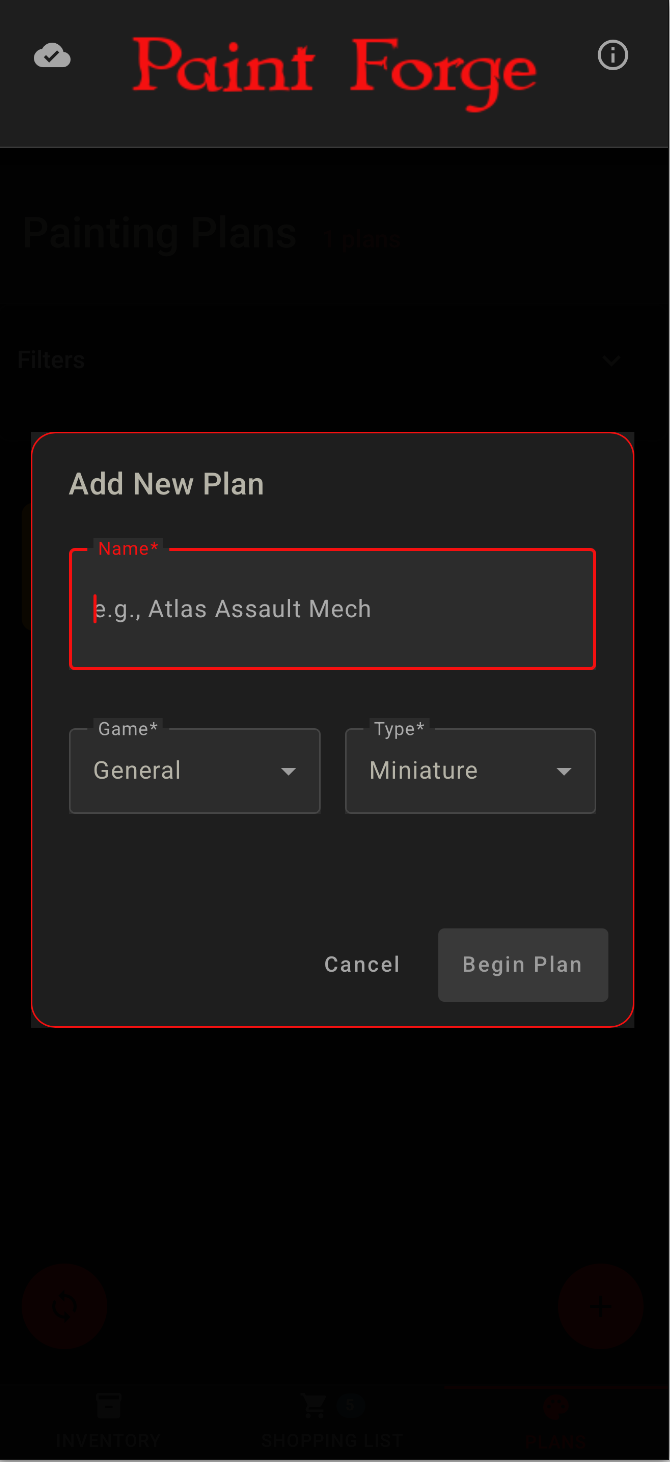
Task: Open the Type dropdown showing Miniature
Action: [470, 771]
